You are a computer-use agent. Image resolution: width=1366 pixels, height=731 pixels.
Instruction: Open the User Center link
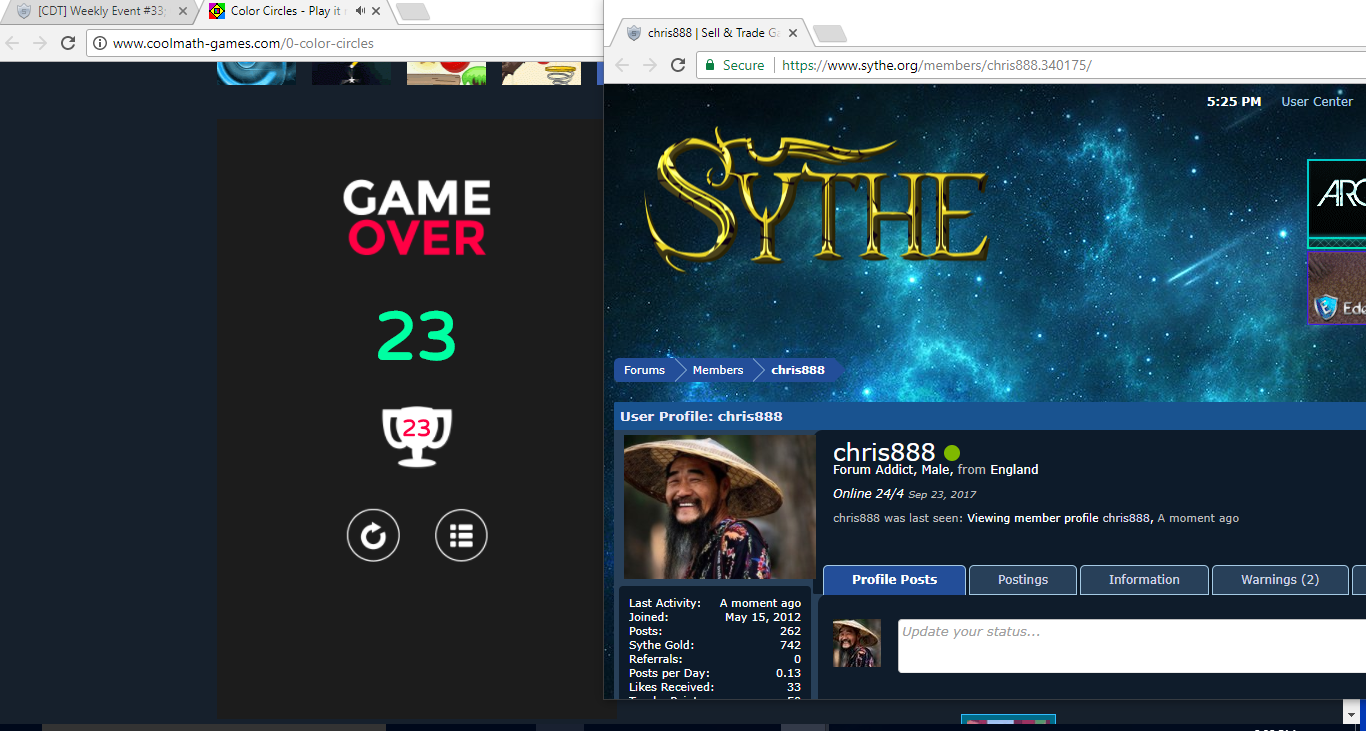click(1317, 101)
